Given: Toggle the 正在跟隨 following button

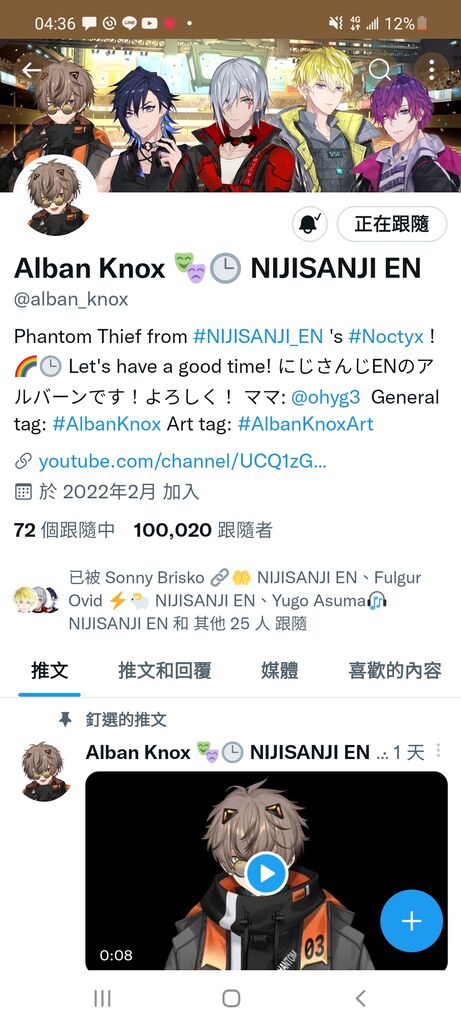Looking at the screenshot, I should coord(392,225).
